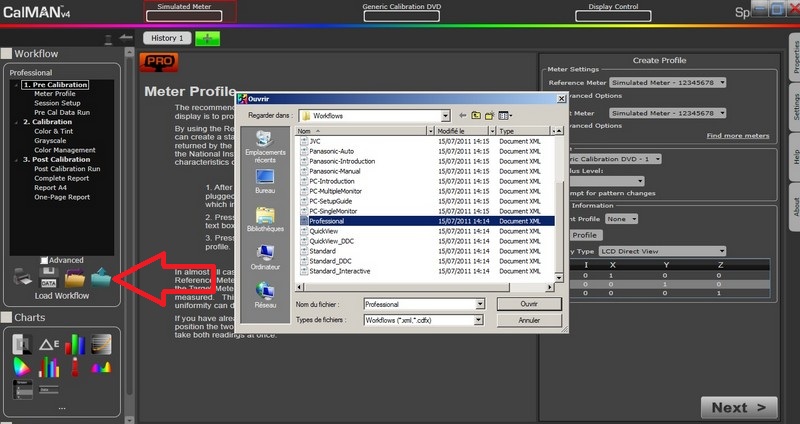
Task: Select Bureau in the dialog sidebar
Action: click(265, 182)
